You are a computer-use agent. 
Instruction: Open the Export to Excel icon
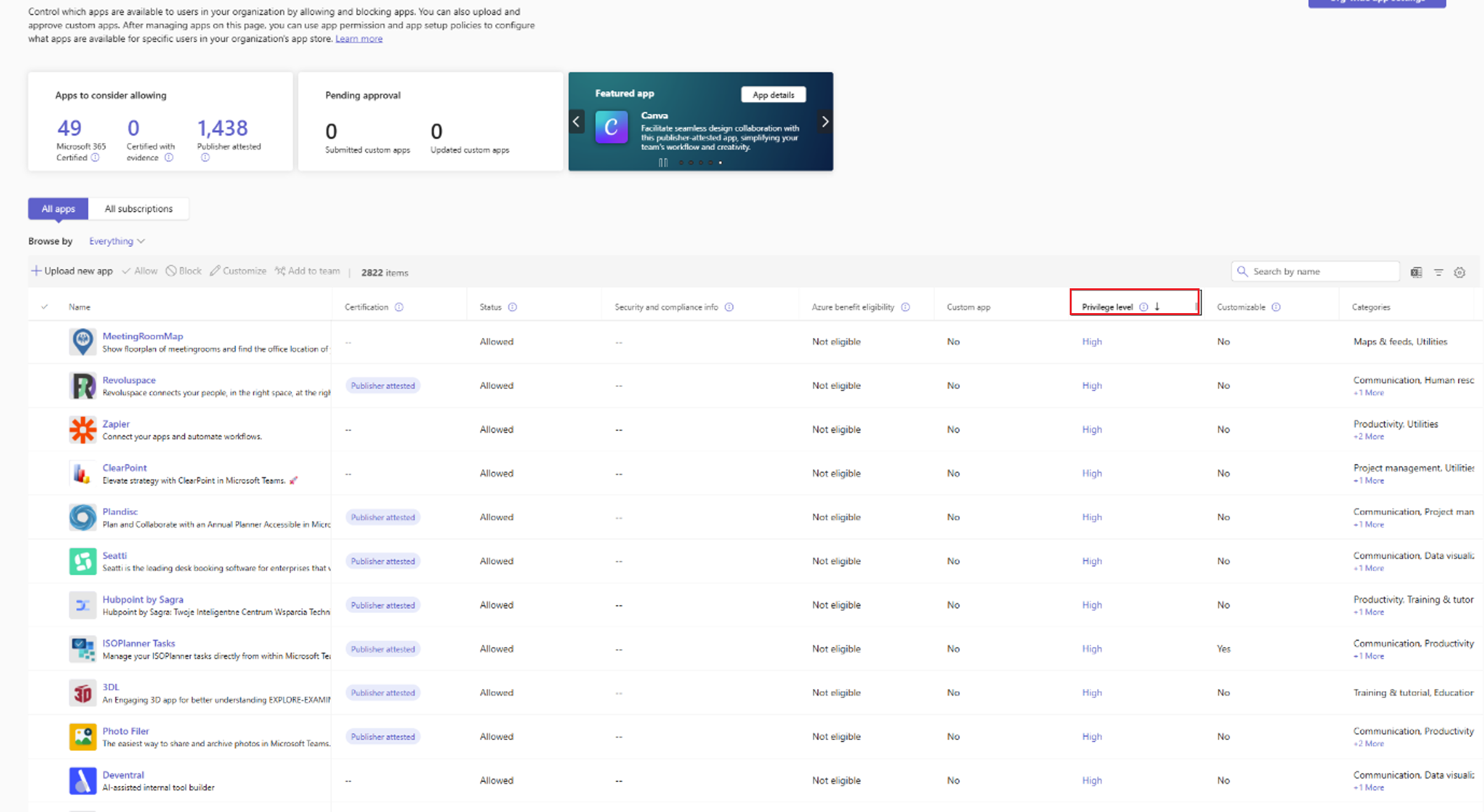pos(1416,272)
